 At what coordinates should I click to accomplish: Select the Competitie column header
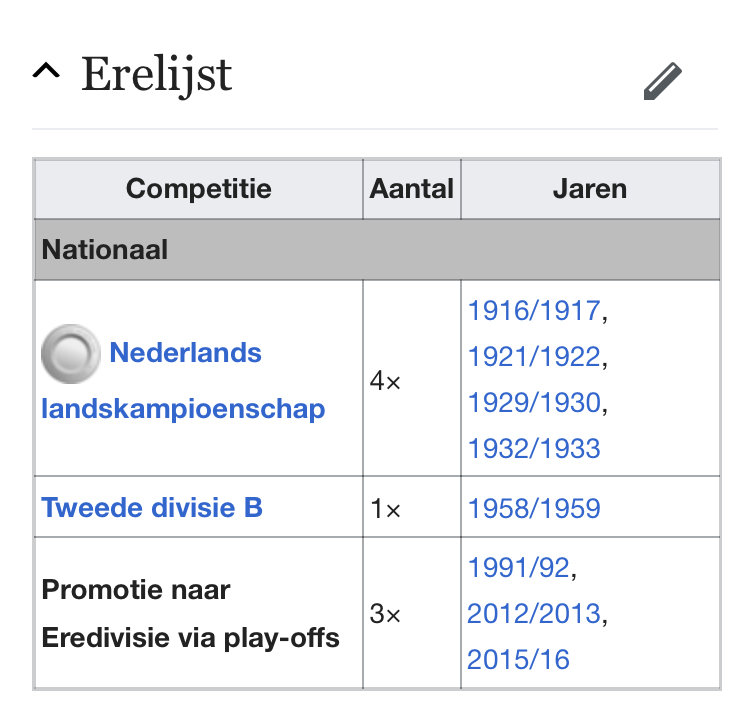point(199,189)
